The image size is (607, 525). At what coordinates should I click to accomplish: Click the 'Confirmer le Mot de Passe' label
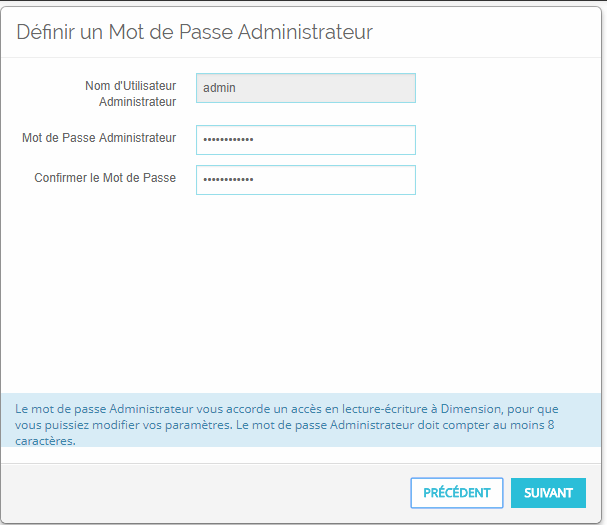click(x=105, y=178)
